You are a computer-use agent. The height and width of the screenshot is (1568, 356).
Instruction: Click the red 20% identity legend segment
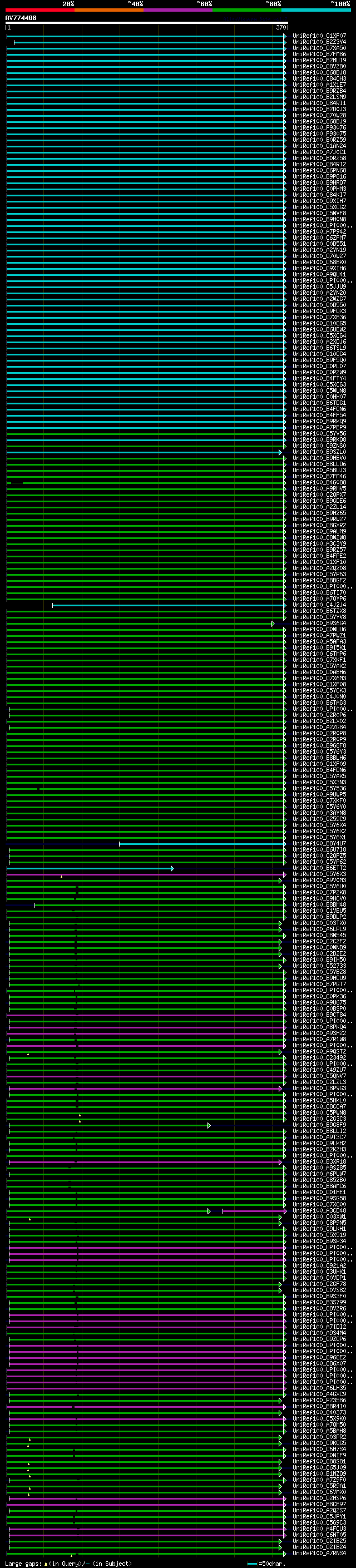(x=40, y=10)
